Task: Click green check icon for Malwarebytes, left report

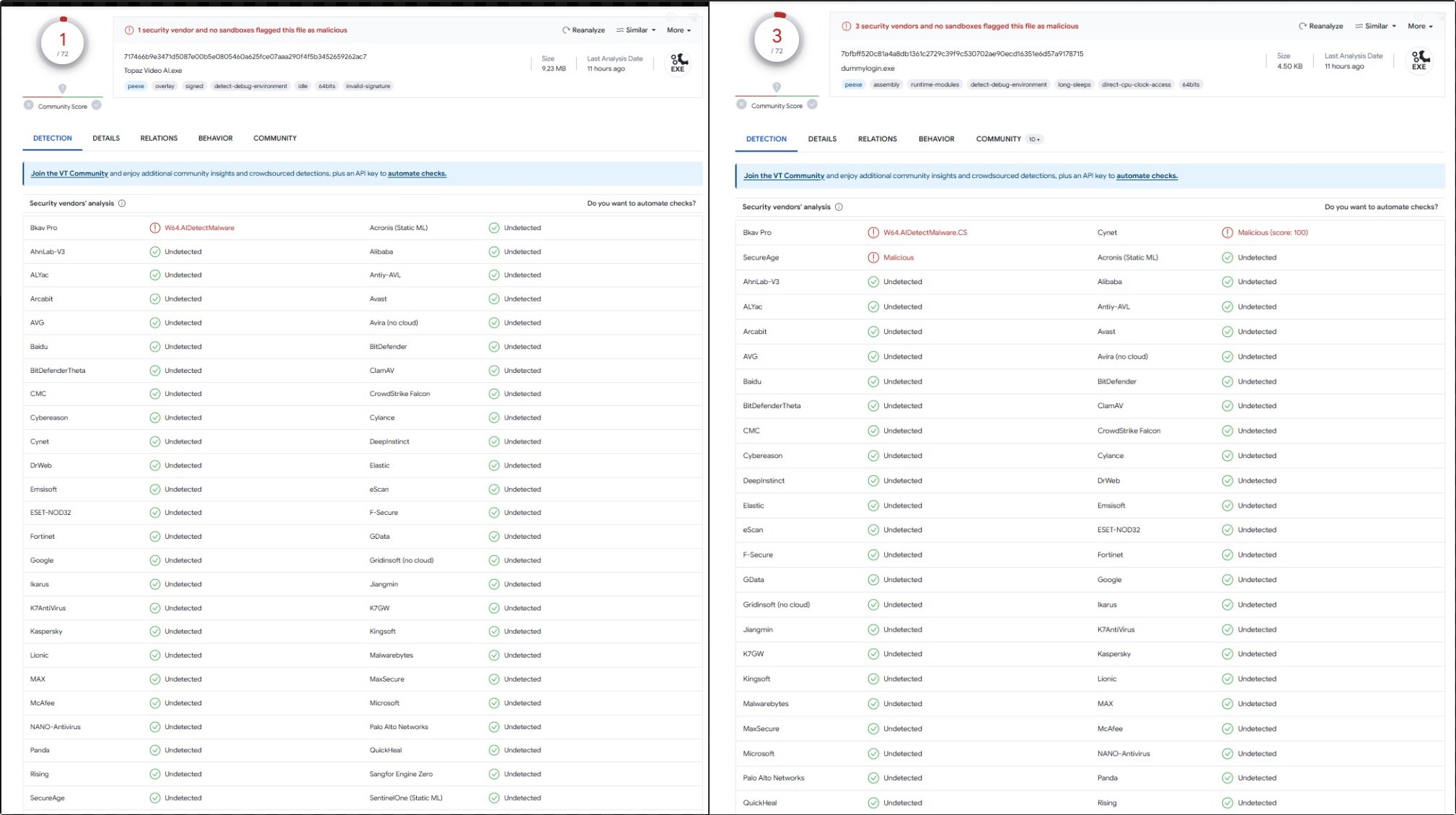Action: (494, 656)
